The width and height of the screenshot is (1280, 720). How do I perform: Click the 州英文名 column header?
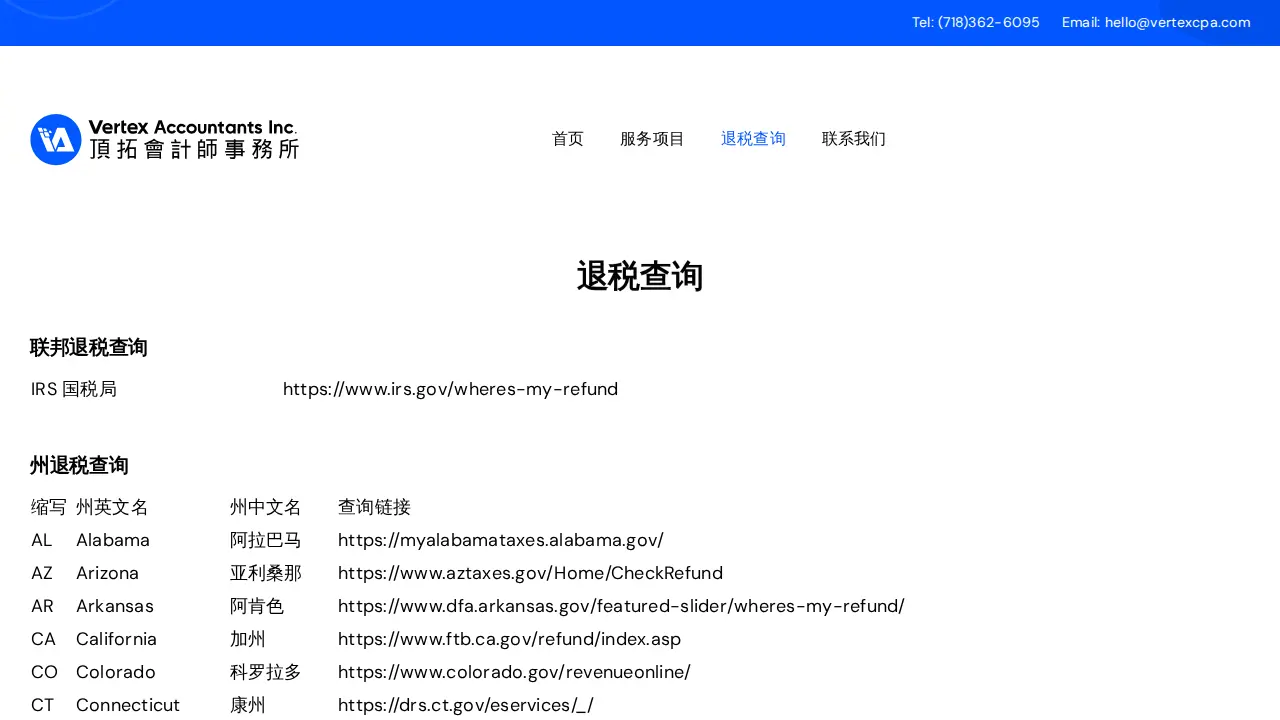tap(112, 507)
